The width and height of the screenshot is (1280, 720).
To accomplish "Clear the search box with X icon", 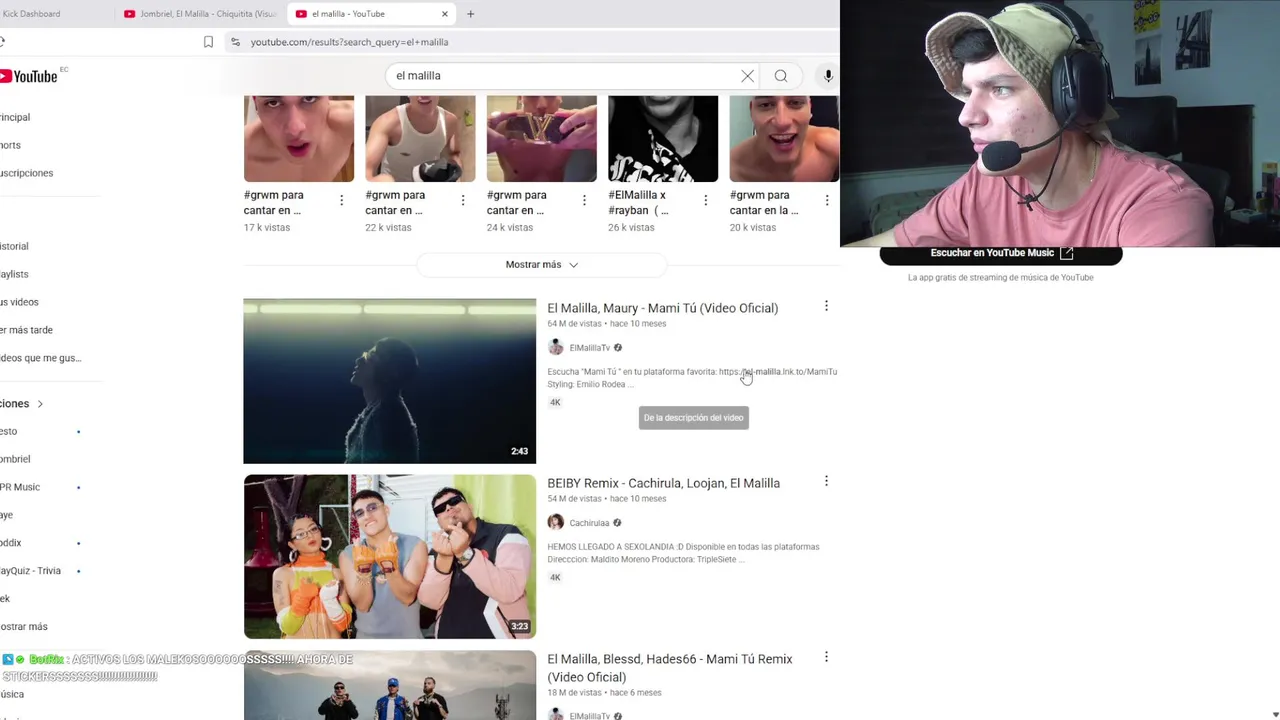I will tap(747, 76).
